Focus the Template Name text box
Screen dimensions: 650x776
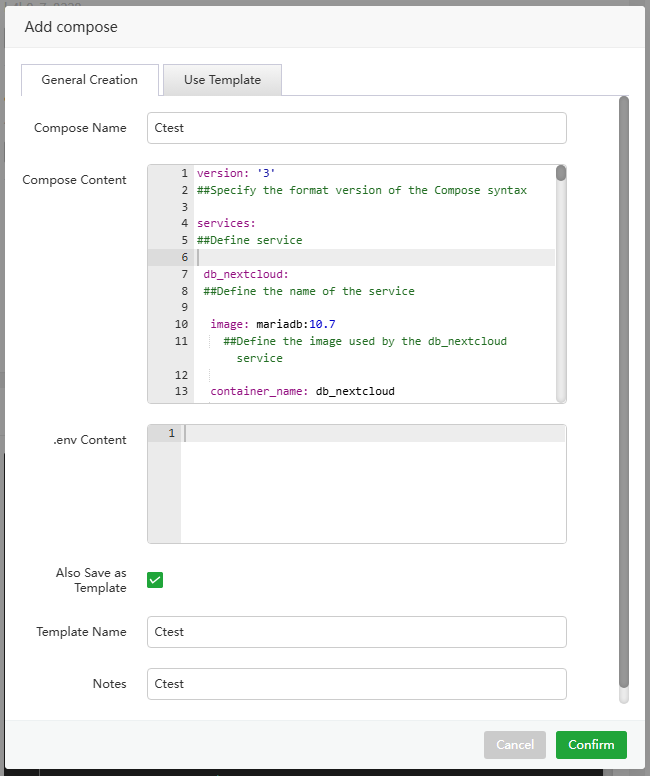tap(356, 632)
